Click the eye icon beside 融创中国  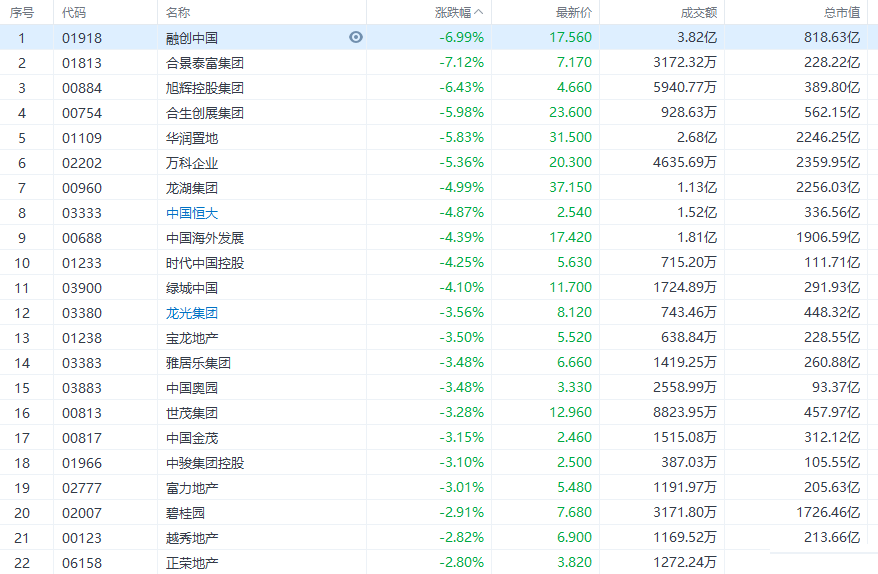[356, 37]
